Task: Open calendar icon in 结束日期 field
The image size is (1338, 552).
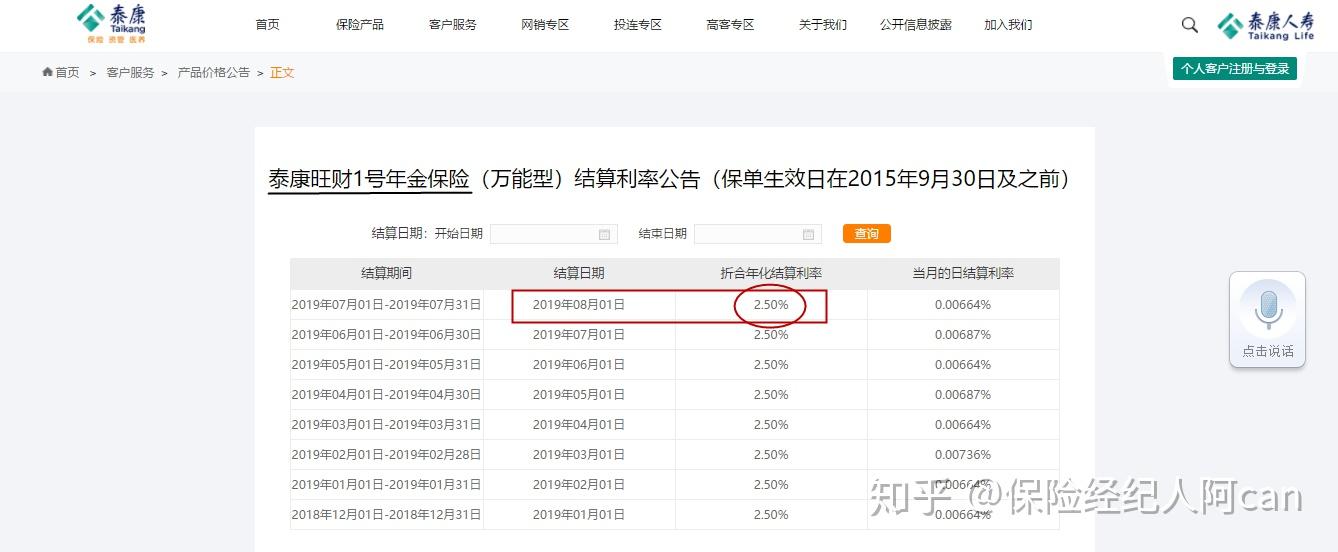Action: click(x=808, y=234)
